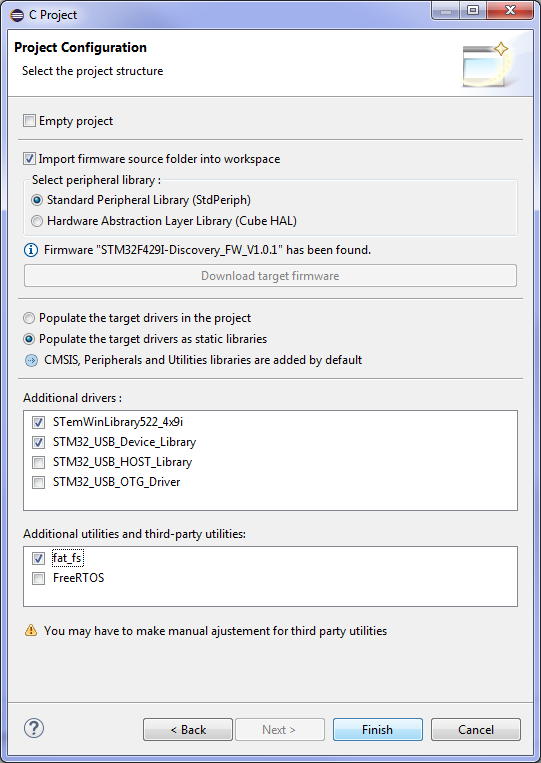Uncheck the fat_fs utility
Screen dimensions: 541x763
38,558
